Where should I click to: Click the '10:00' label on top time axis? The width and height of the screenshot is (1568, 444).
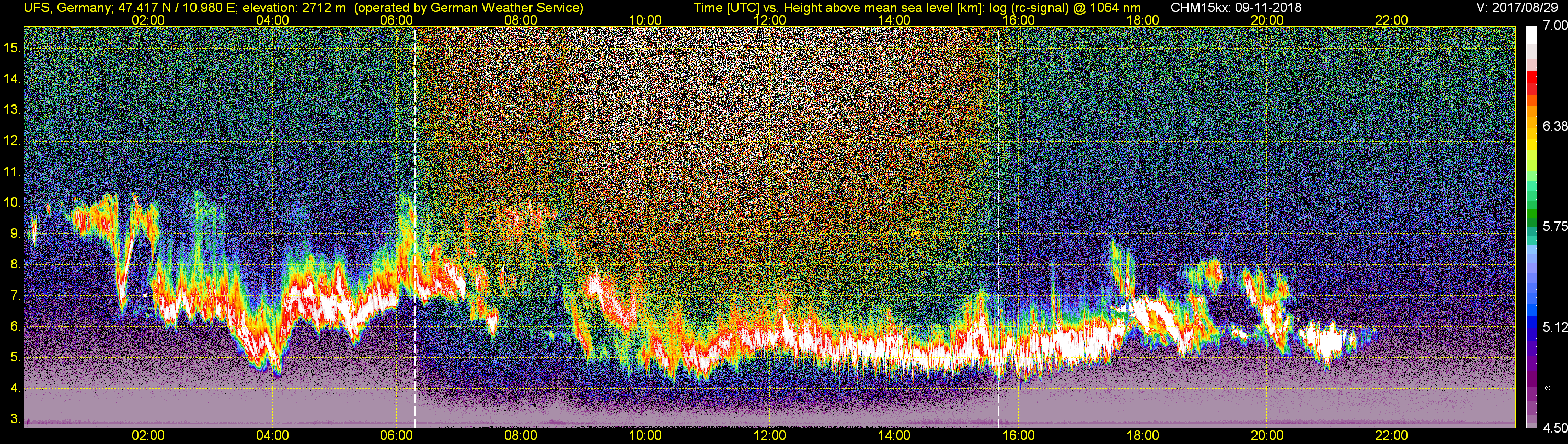tap(645, 20)
